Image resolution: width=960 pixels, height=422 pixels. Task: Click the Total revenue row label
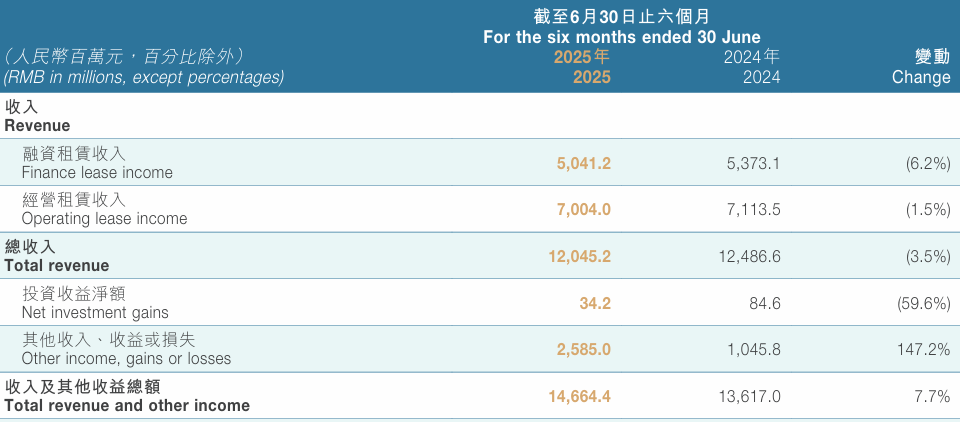pyautogui.click(x=57, y=265)
